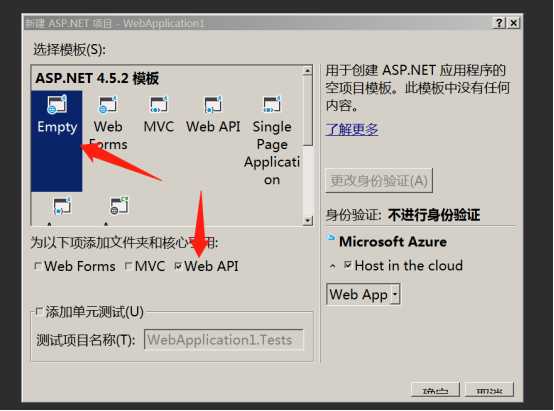Check the add unit tests checkbox
This screenshot has height=411, width=554.
coord(40,312)
